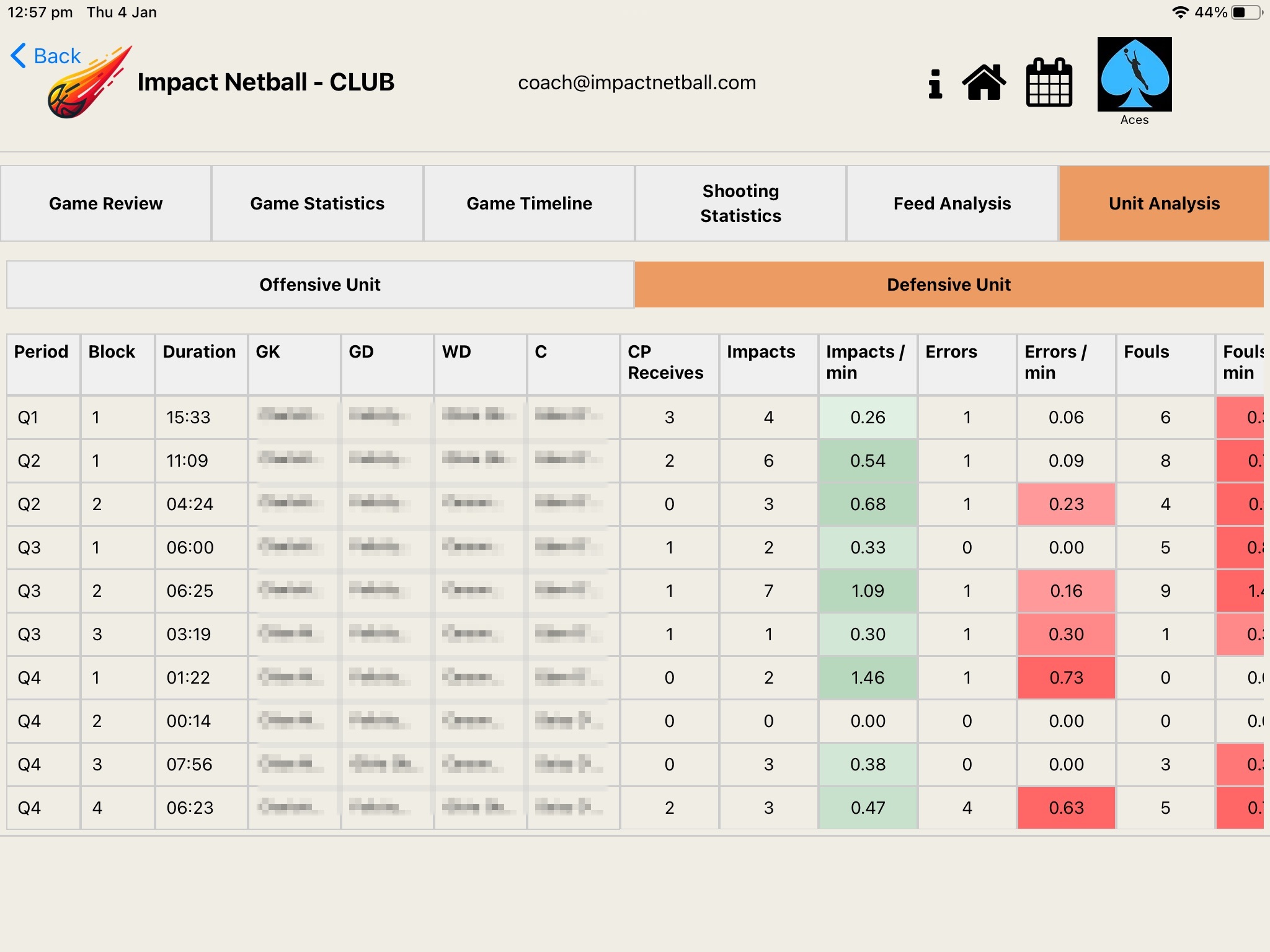Open the Feed Analysis tab

(x=952, y=203)
